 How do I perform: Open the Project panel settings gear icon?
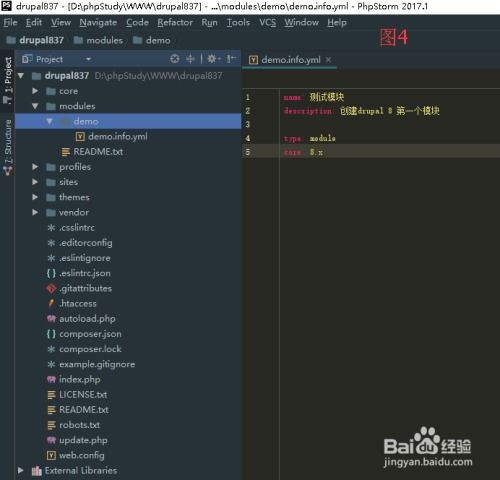pos(213,59)
